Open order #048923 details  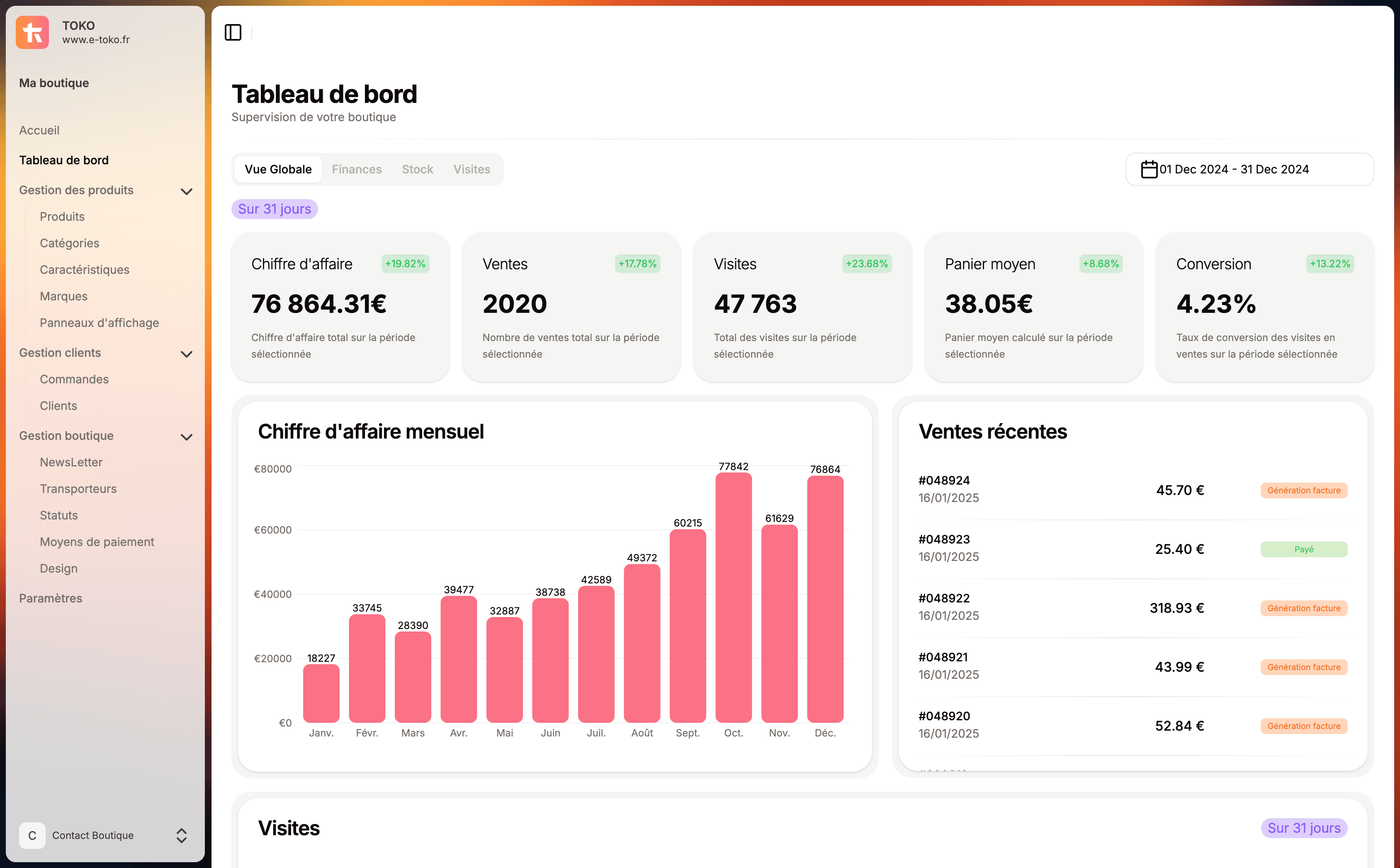pyautogui.click(x=944, y=539)
